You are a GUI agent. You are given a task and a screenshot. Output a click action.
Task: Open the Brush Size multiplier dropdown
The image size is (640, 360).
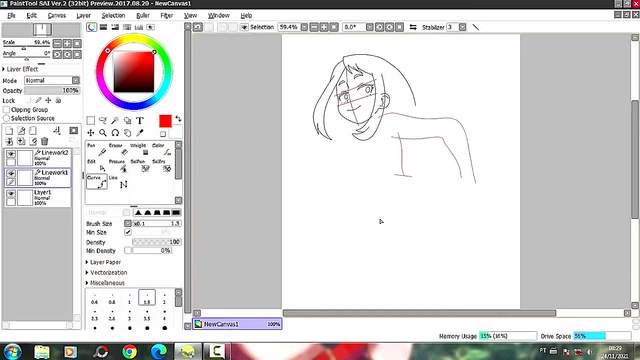point(128,223)
